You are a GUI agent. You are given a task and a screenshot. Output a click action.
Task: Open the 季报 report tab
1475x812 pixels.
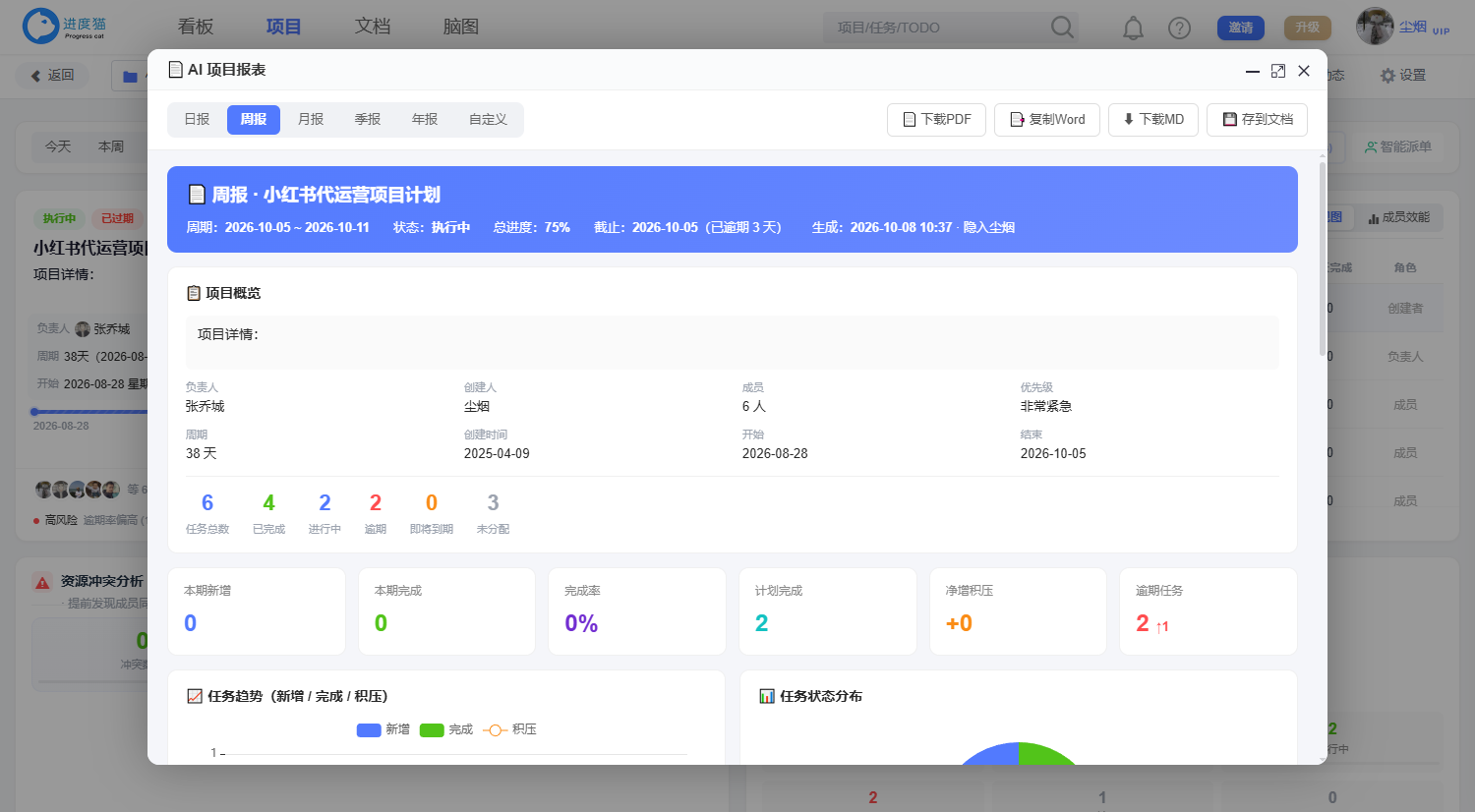pyautogui.click(x=368, y=119)
